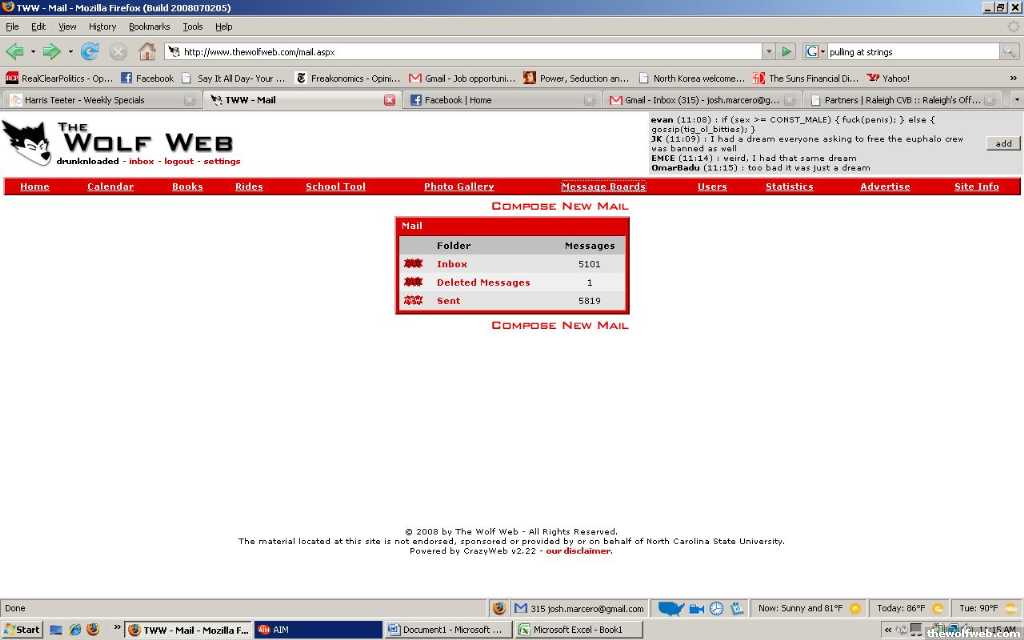Click inside the URL address field
The height and width of the screenshot is (640, 1024).
[470, 51]
